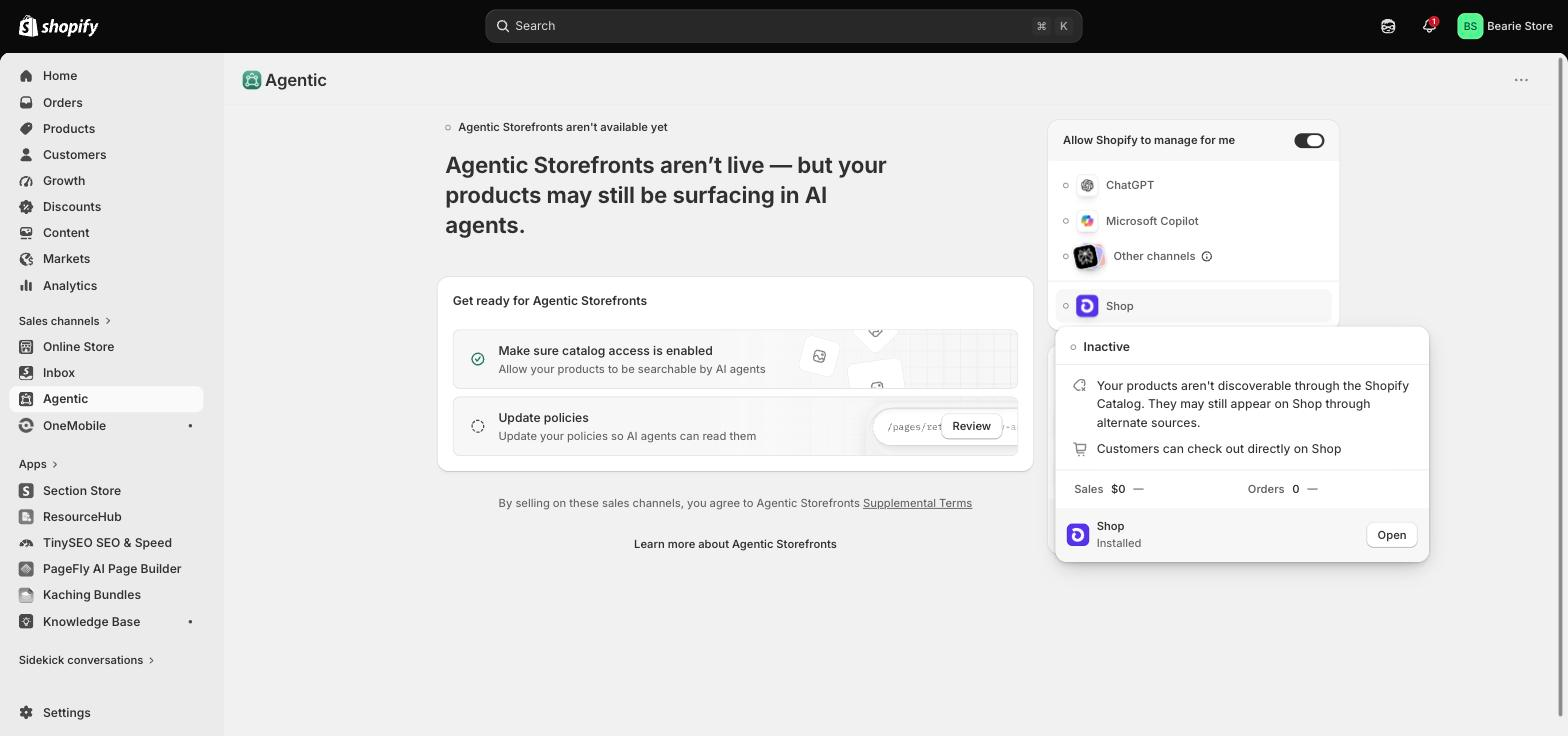Click the Other channels info icon

1207,256
